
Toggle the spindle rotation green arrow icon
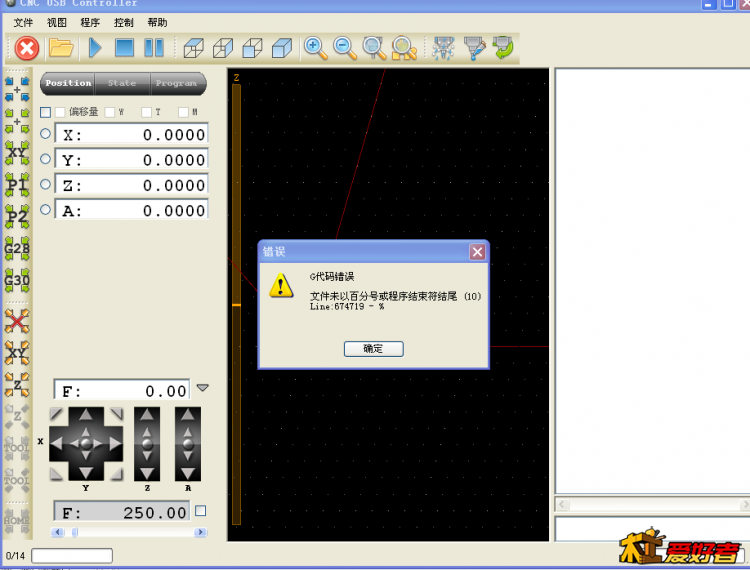click(504, 48)
